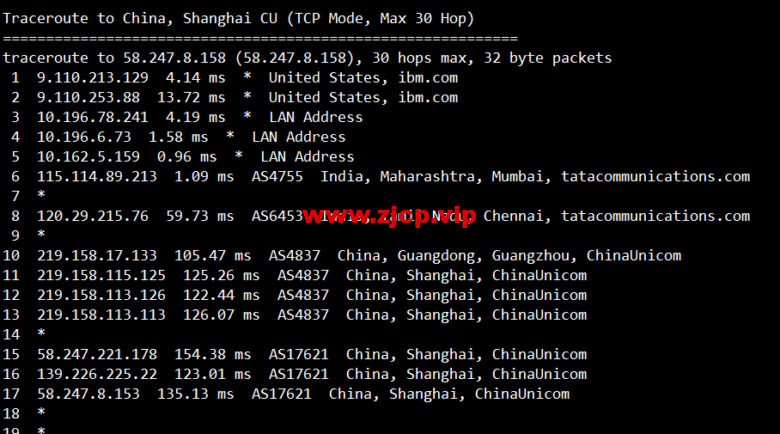This screenshot has height=434, width=780.
Task: Click LAN Address label on hop 4
Action: coord(298,137)
